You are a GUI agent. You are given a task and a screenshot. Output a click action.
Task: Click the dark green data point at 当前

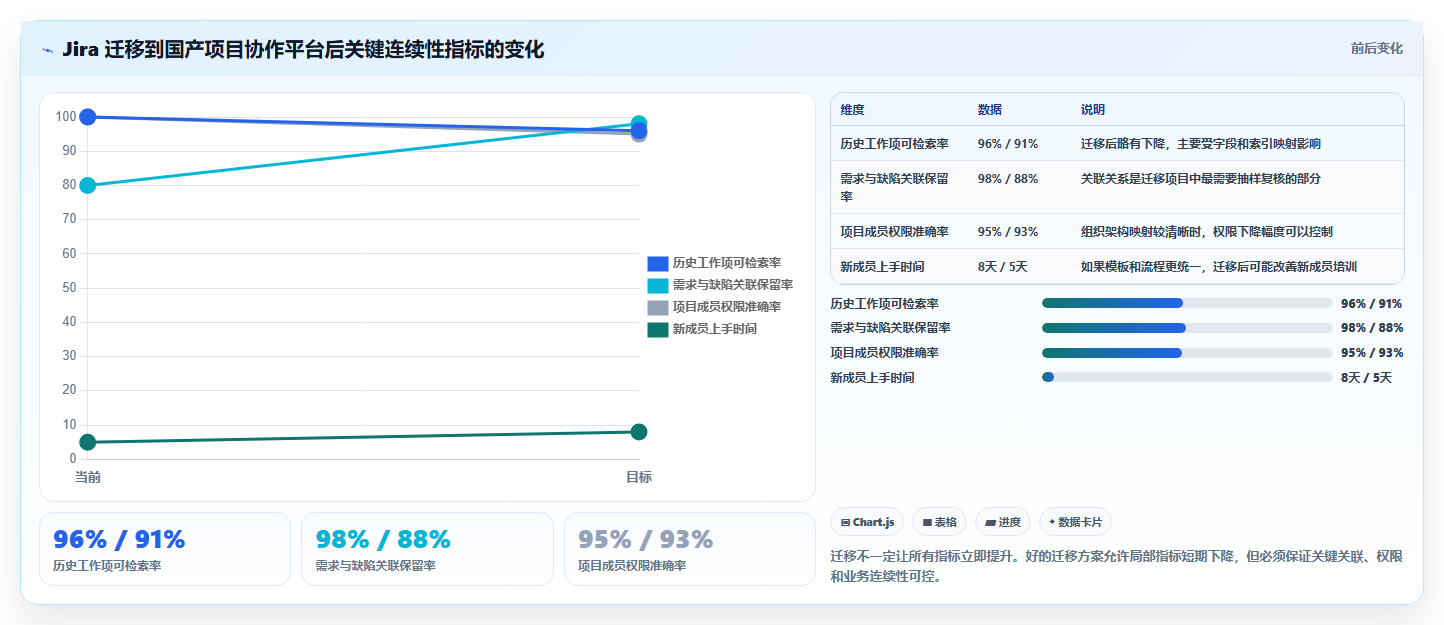tap(88, 442)
